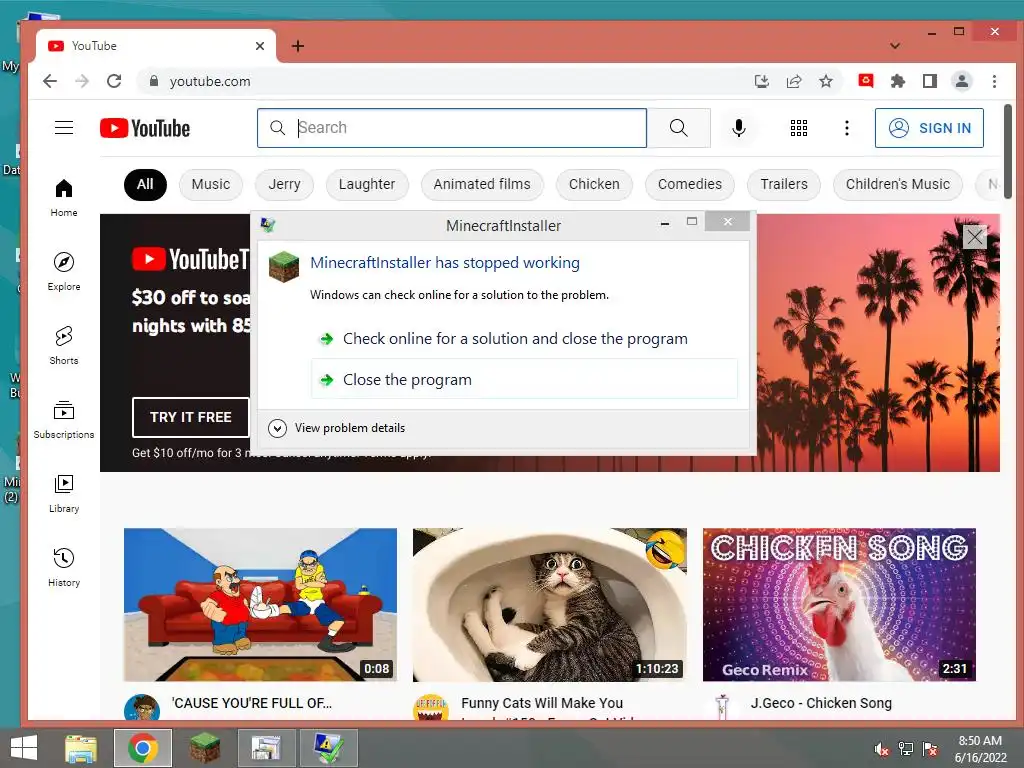Click the SIGN IN button
This screenshot has height=768, width=1024.
(929, 128)
